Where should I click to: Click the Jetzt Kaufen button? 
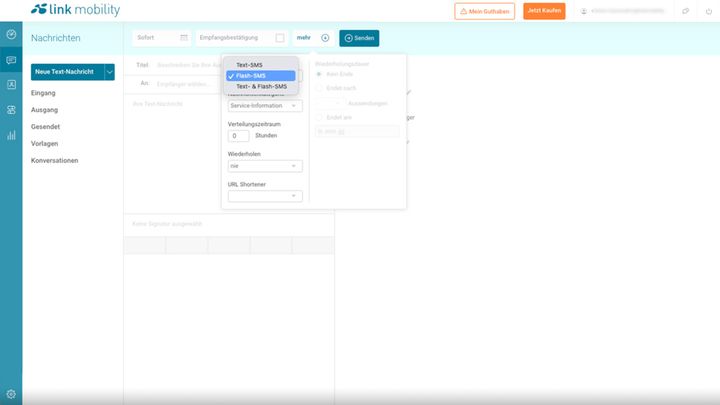tap(544, 11)
